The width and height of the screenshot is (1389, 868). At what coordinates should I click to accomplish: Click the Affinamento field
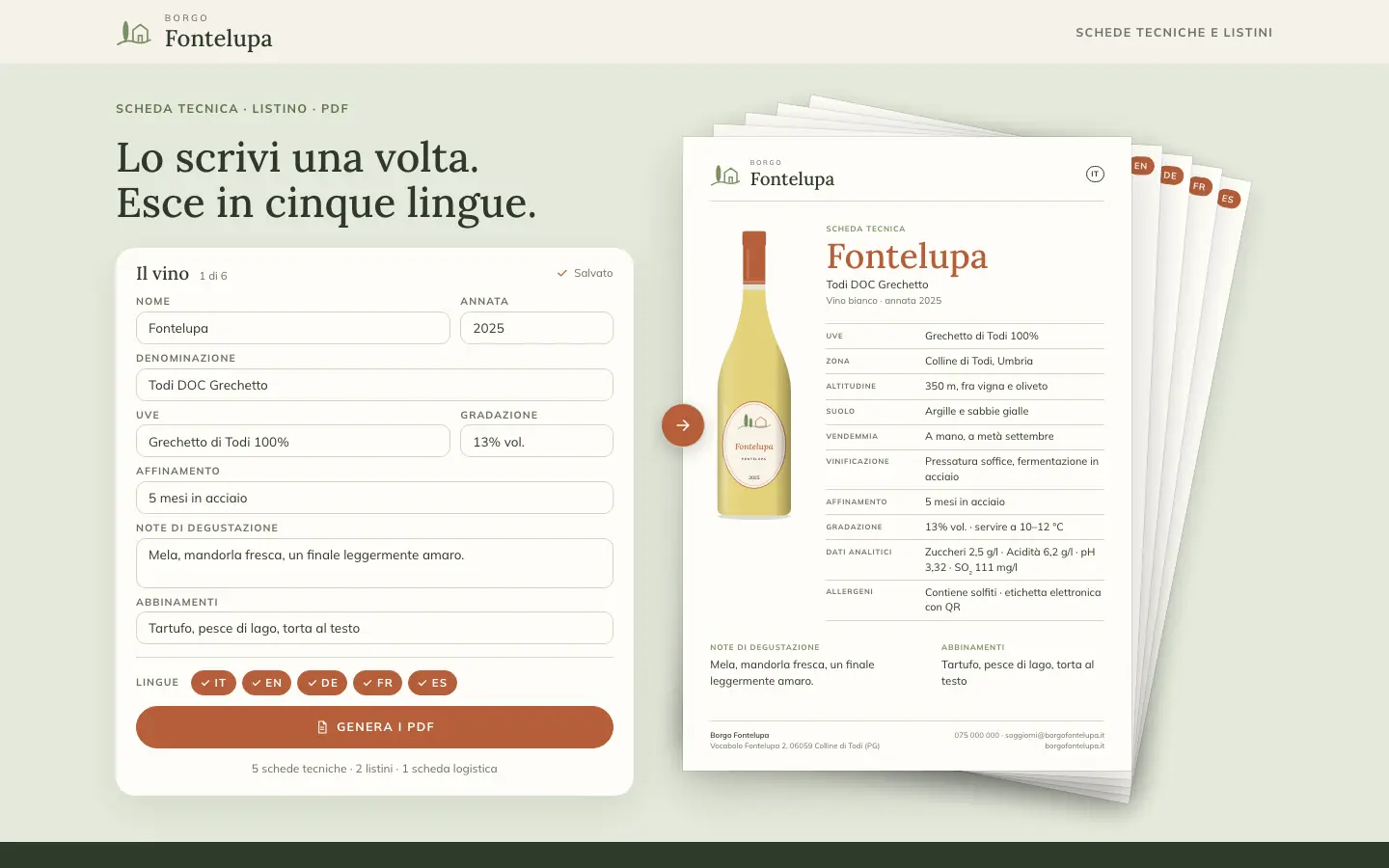(x=374, y=498)
